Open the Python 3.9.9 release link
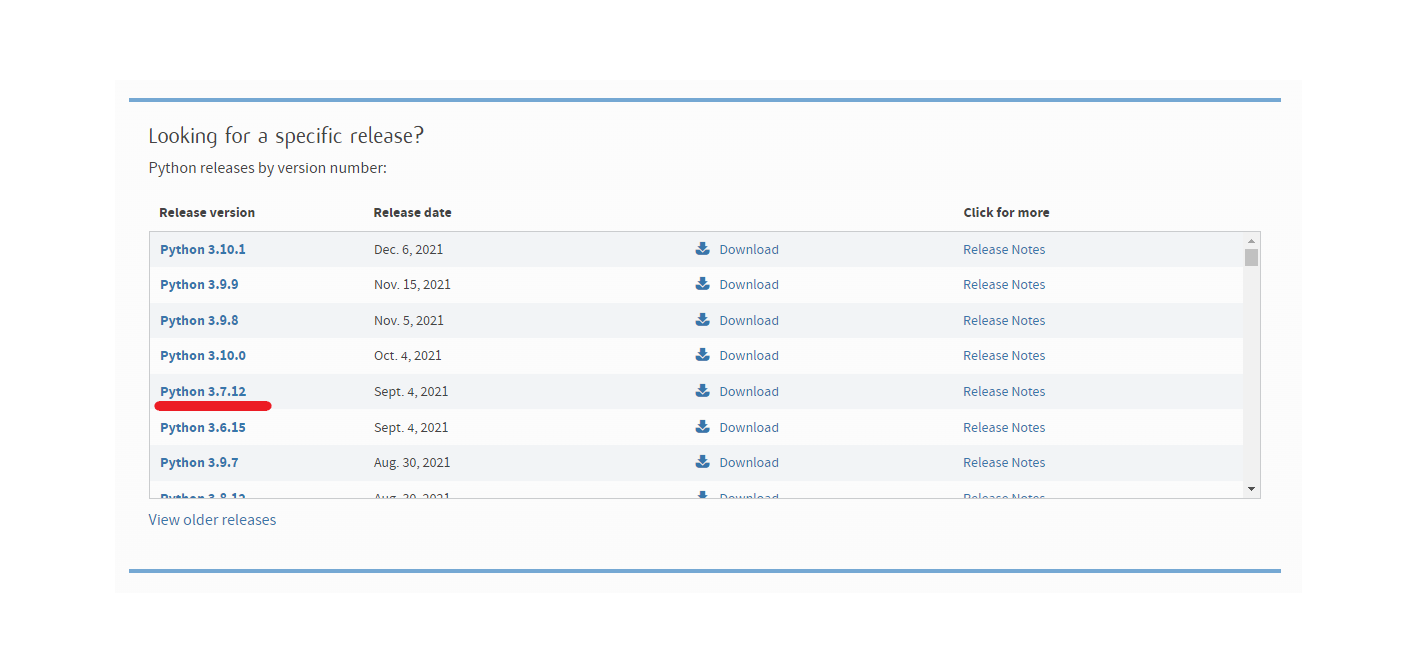This screenshot has width=1416, height=672. tap(199, 284)
